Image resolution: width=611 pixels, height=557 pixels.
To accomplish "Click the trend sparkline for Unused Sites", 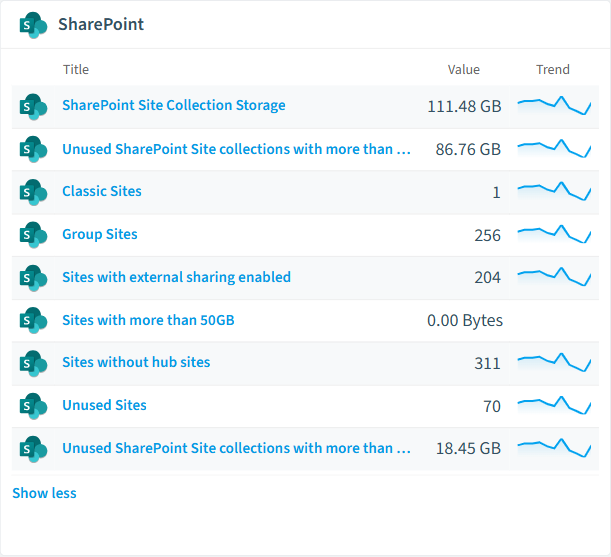I will (x=554, y=405).
